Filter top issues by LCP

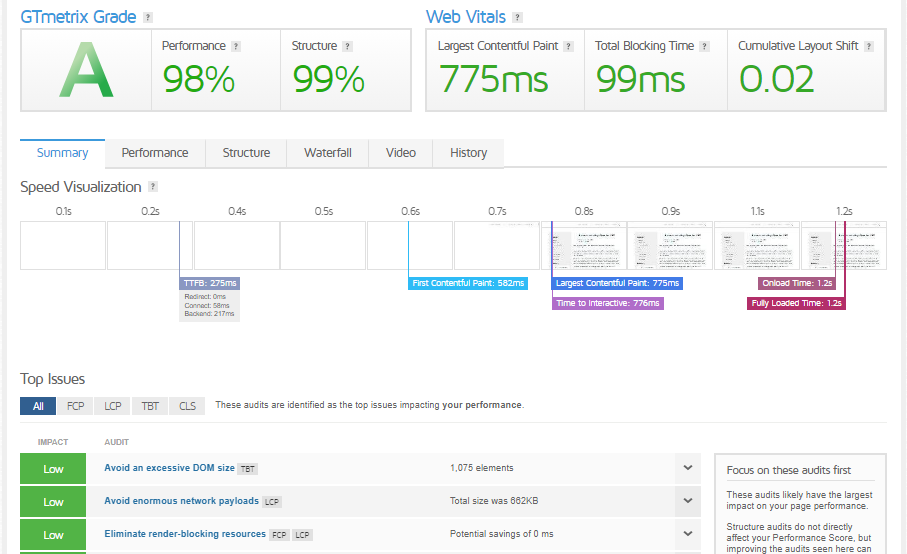click(x=113, y=406)
